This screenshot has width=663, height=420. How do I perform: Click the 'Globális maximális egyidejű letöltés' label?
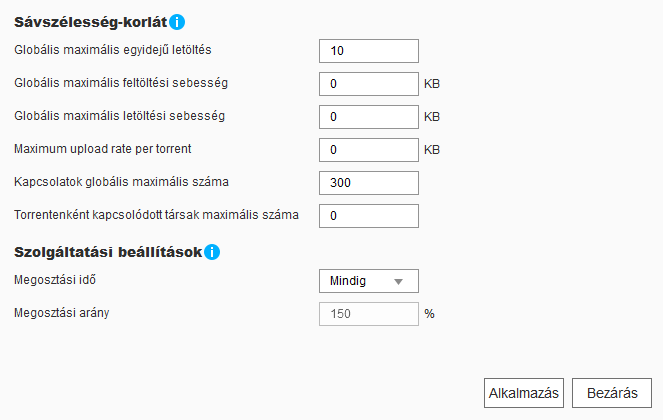tap(113, 49)
